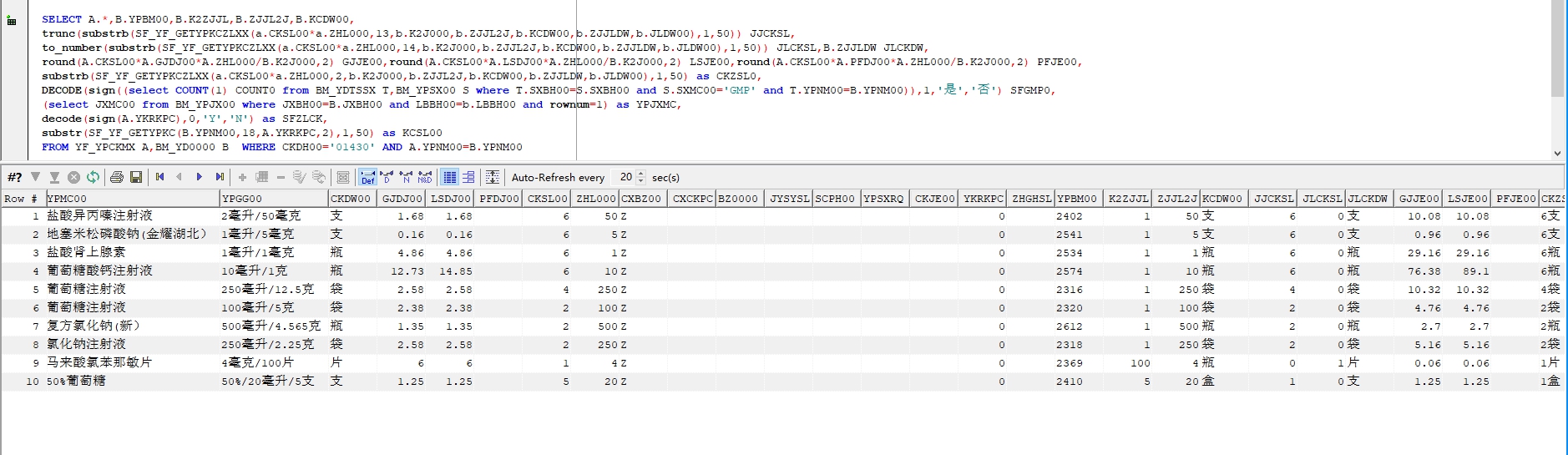Decrease auto-refresh seconds with down arrow
This screenshot has height=455, width=1568.
coord(641,181)
